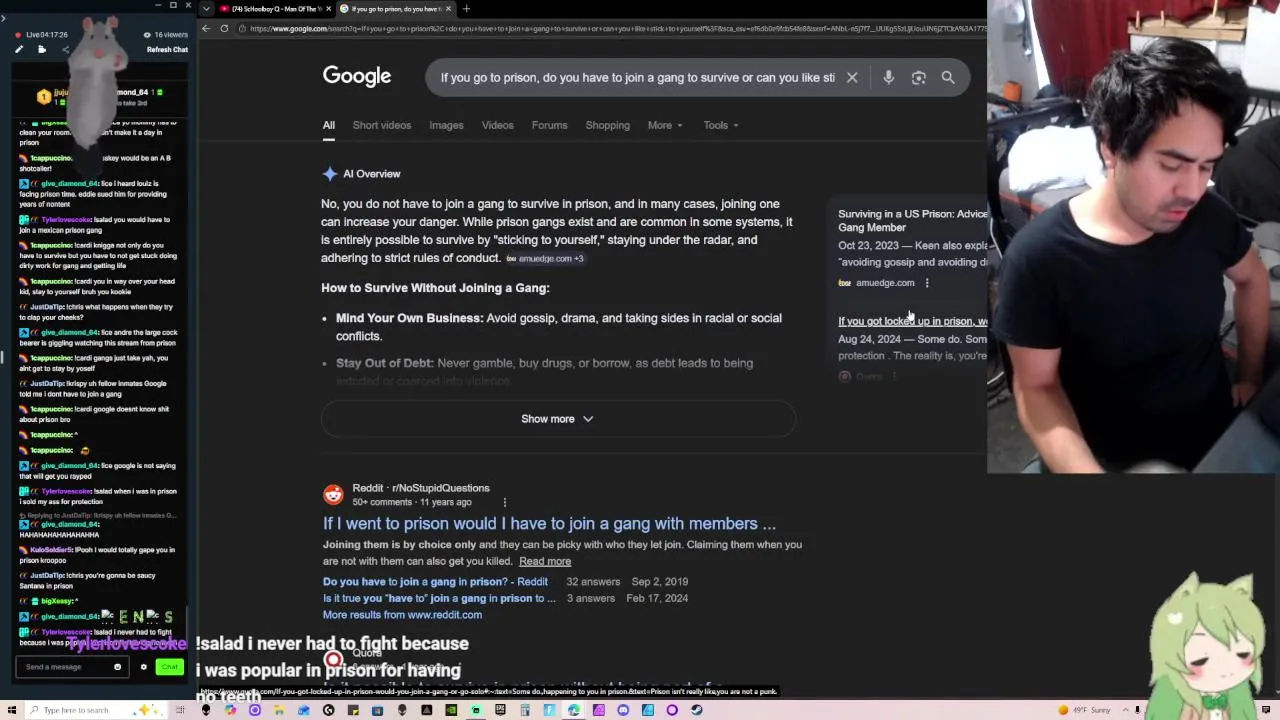Open 'If you got locked up in prison' link
The height and width of the screenshot is (720, 1280).
[912, 321]
